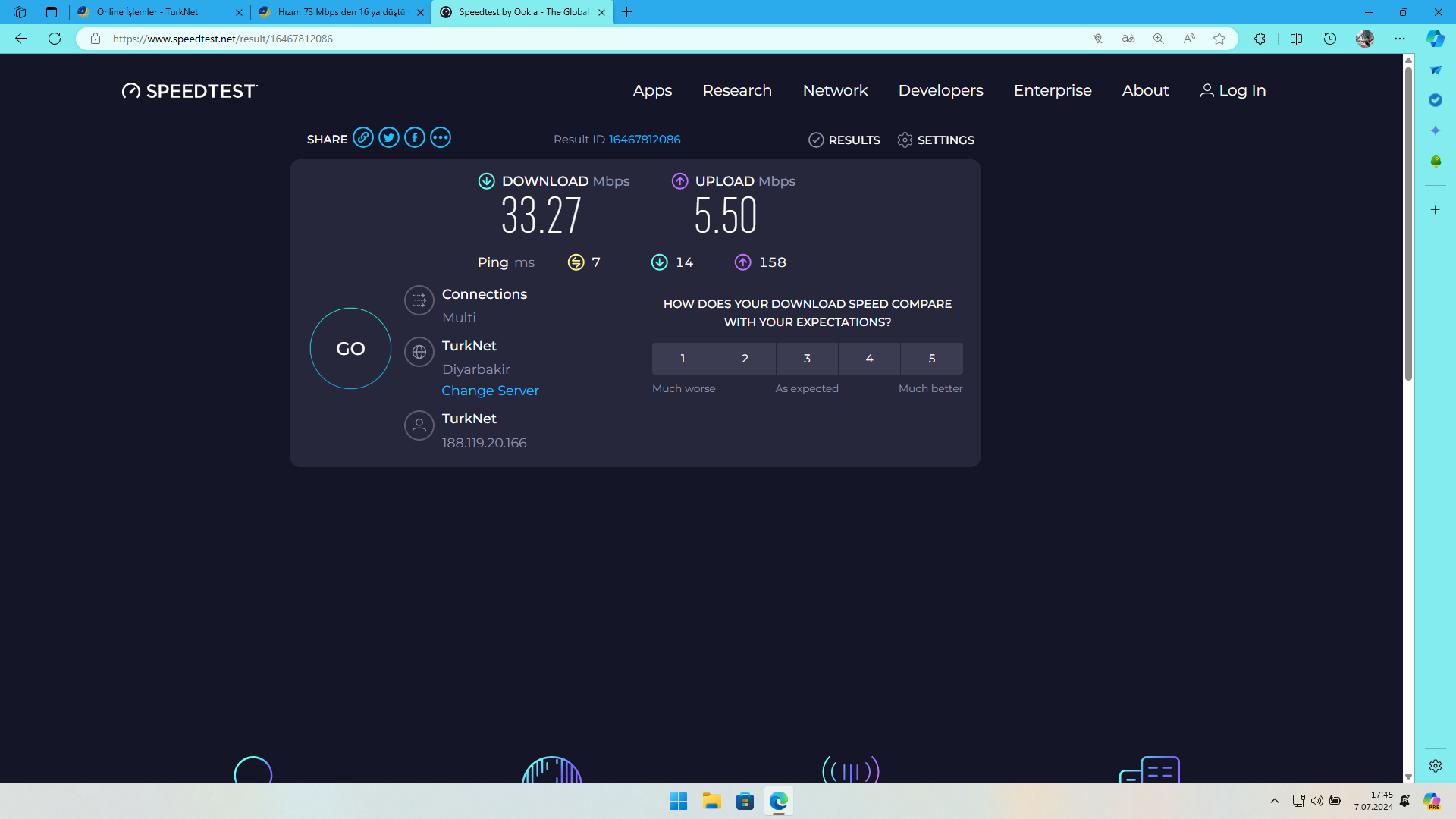The image size is (1456, 819).
Task: Click volume icon in system tray
Action: tap(1317, 801)
